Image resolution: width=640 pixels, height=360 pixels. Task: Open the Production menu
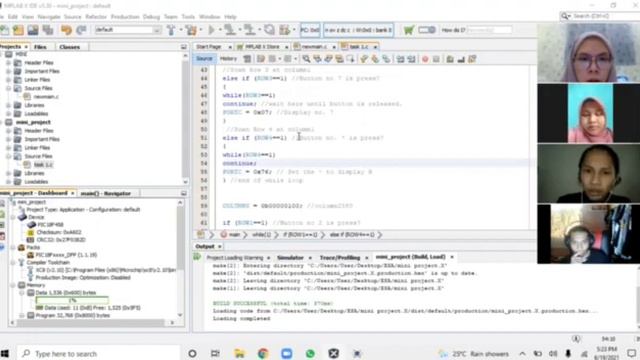125,17
